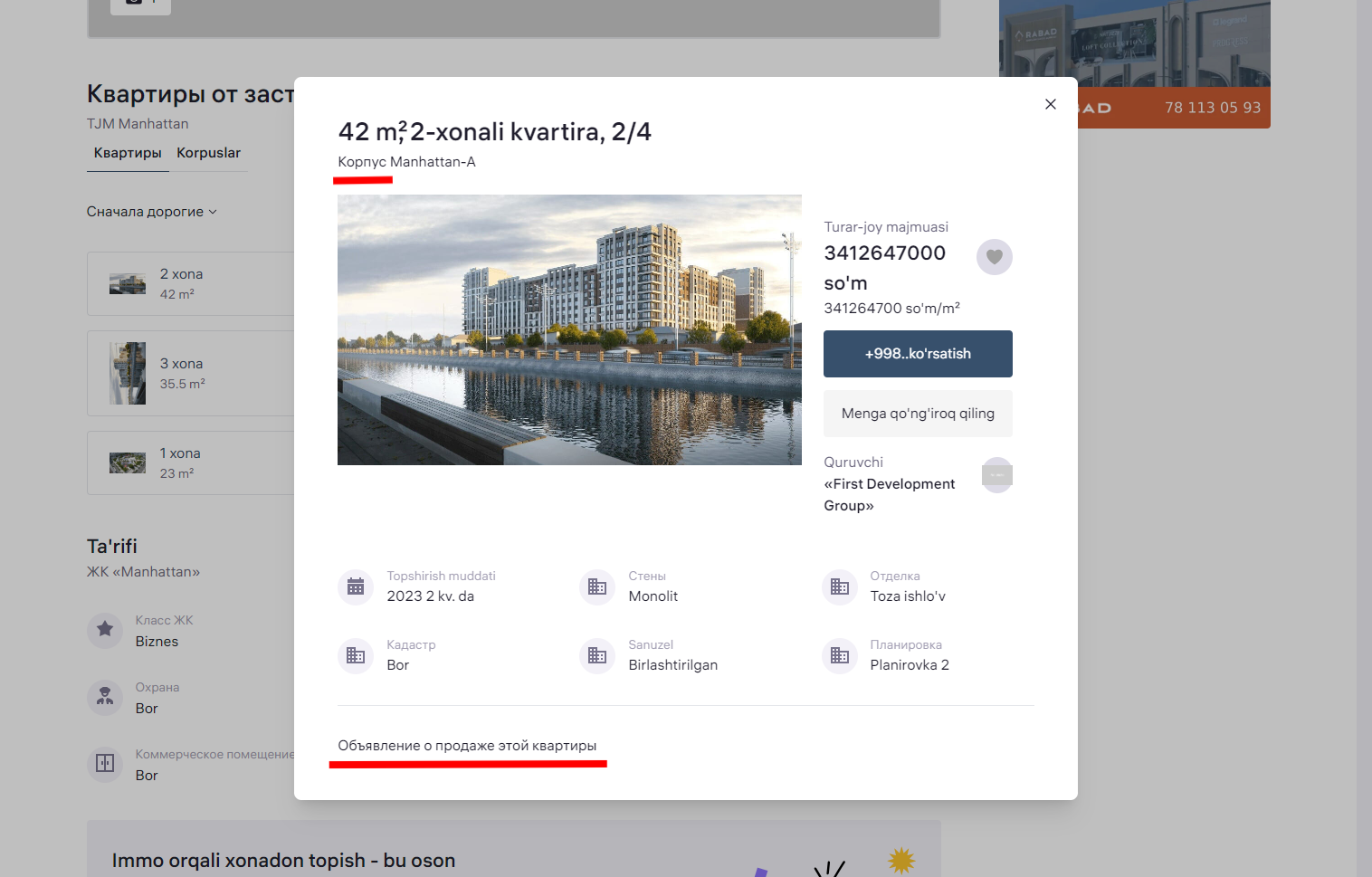Click the building icon next to Sanuzel
Screen dimensions: 1372x877
click(x=597, y=655)
